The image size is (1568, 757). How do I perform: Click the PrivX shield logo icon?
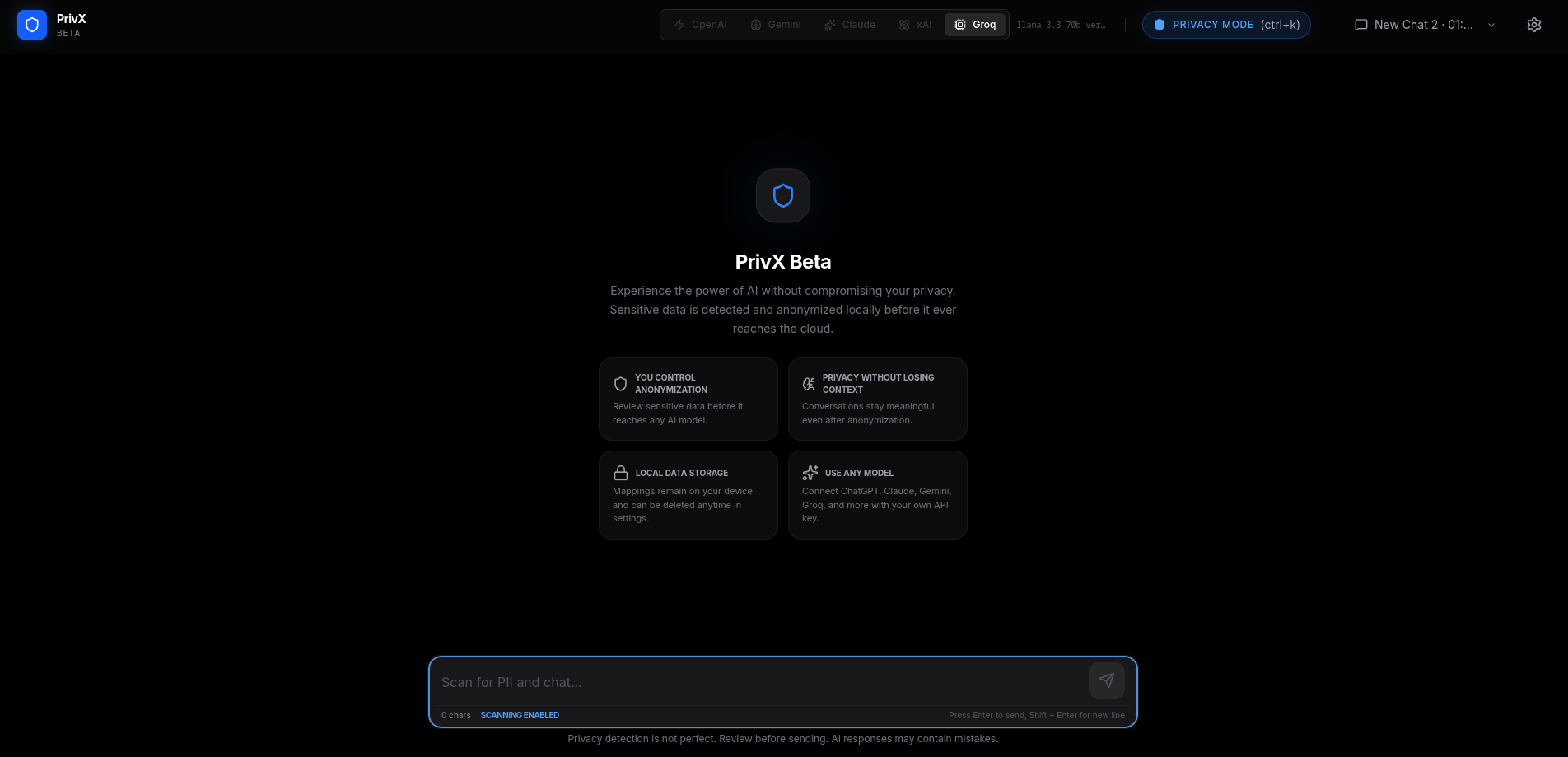[x=32, y=25]
